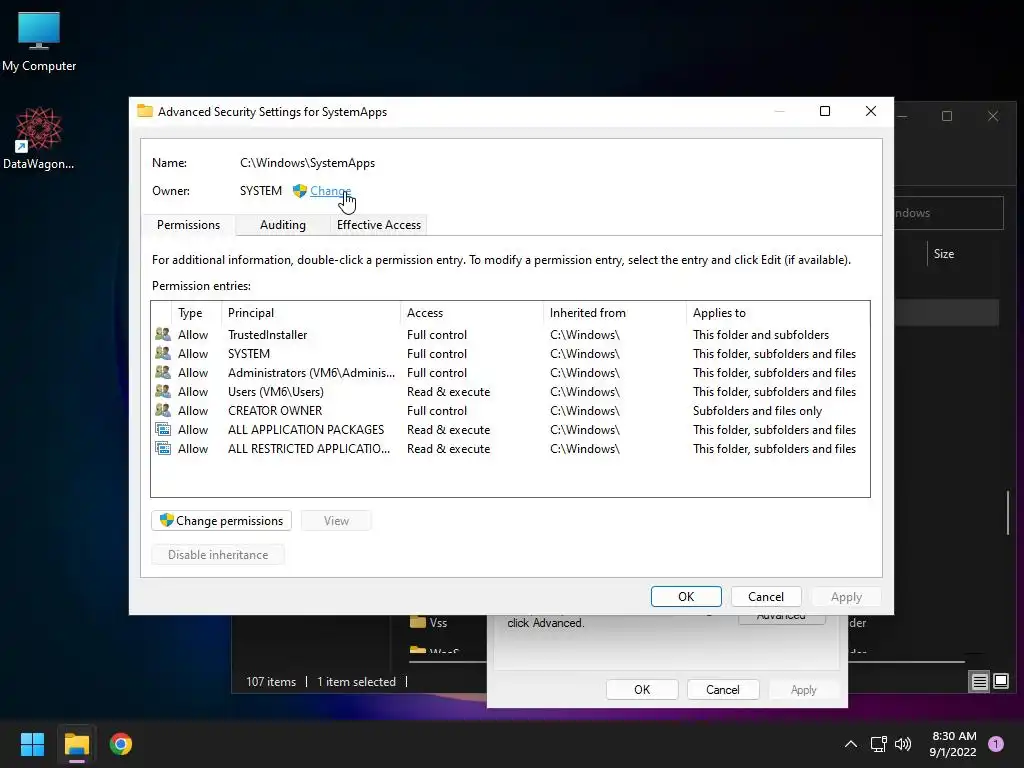The height and width of the screenshot is (768, 1024).
Task: Select the Vss folder in File Explorer
Action: click(429, 622)
